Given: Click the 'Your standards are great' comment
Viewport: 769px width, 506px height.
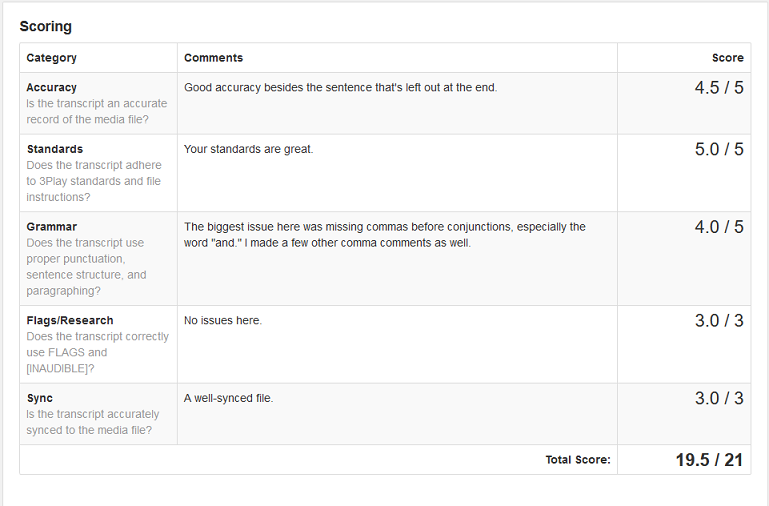Looking at the screenshot, I should pyautogui.click(x=249, y=149).
